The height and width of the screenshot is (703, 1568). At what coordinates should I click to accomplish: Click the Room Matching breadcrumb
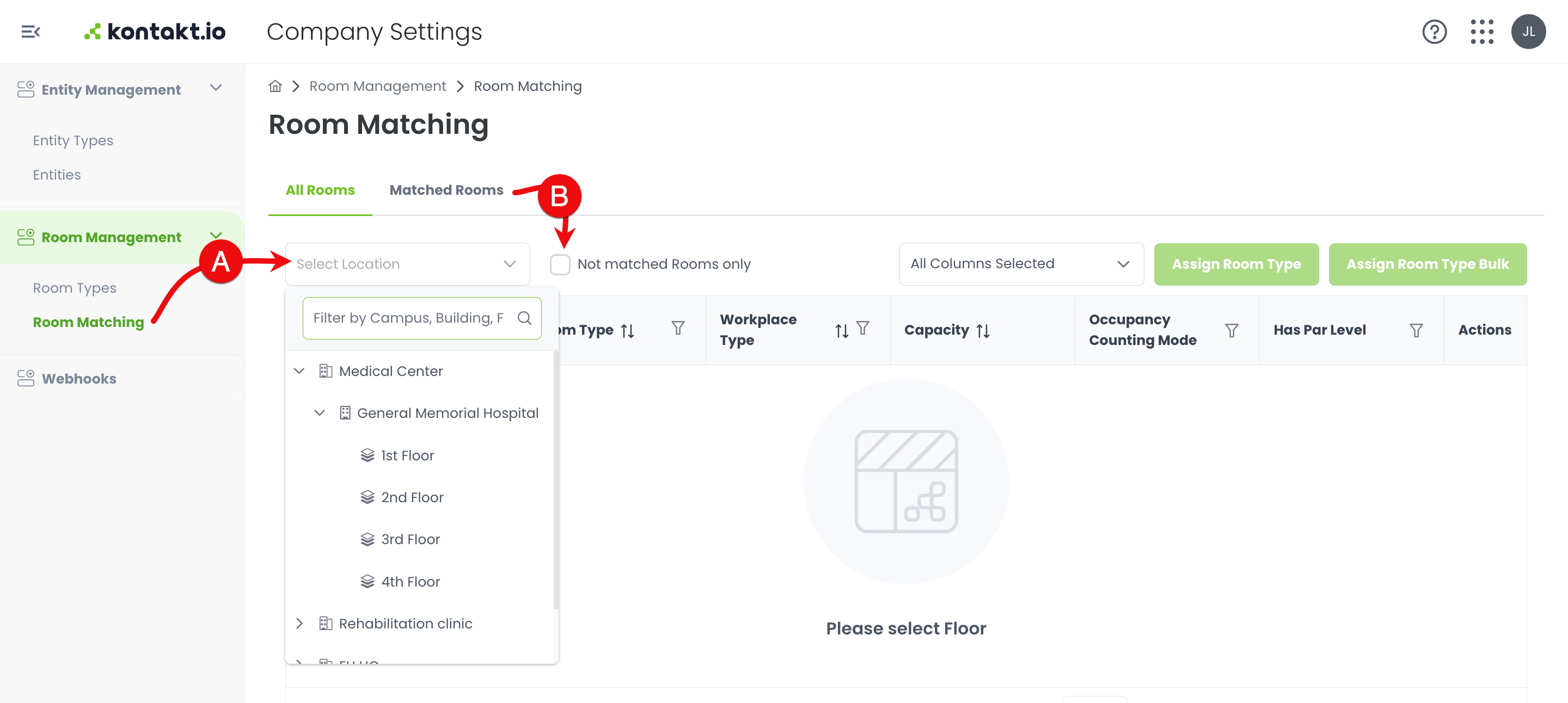528,87
